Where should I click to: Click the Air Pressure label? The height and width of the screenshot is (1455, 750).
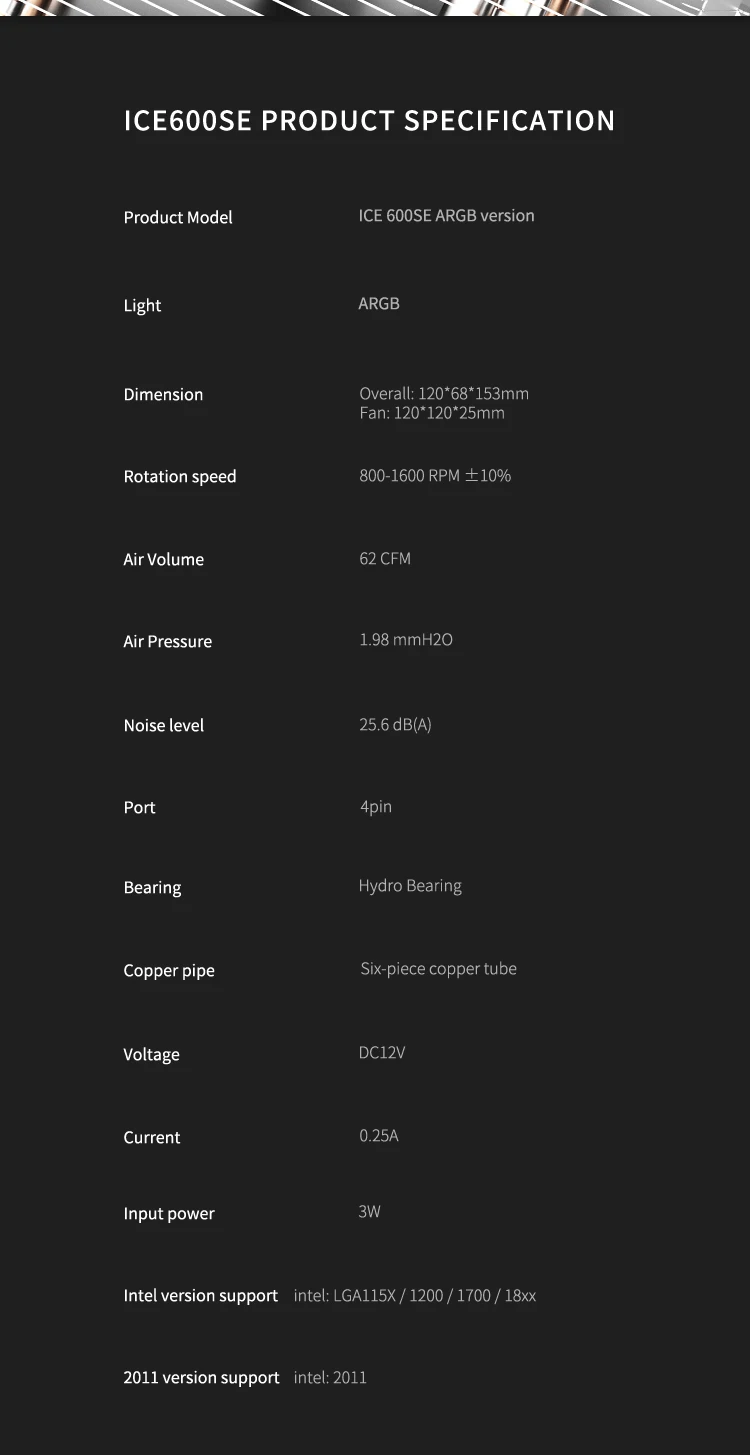[167, 641]
